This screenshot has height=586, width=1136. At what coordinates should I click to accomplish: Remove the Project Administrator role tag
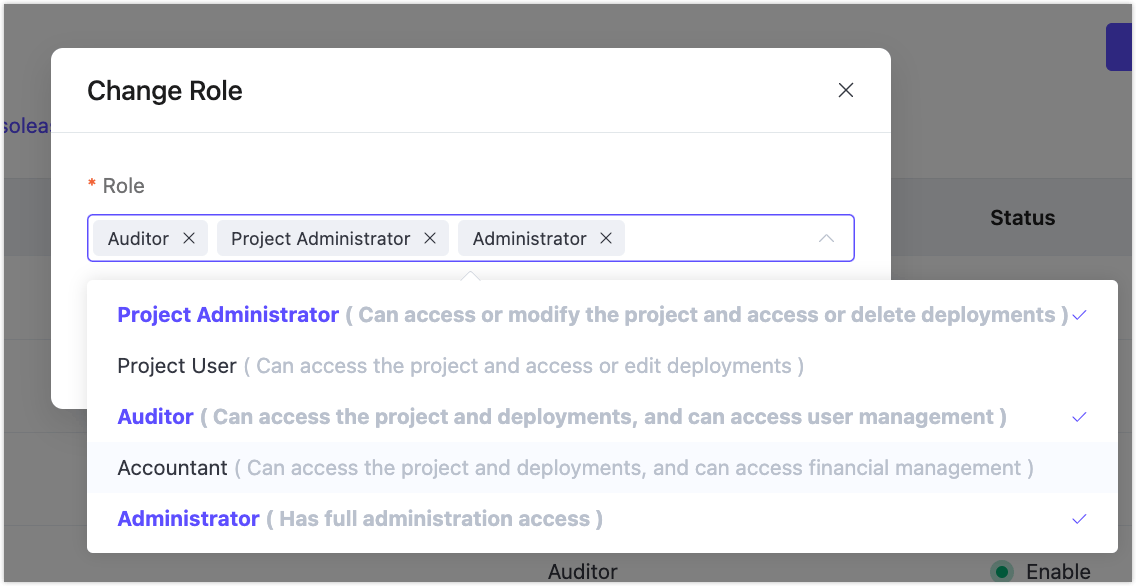point(429,238)
